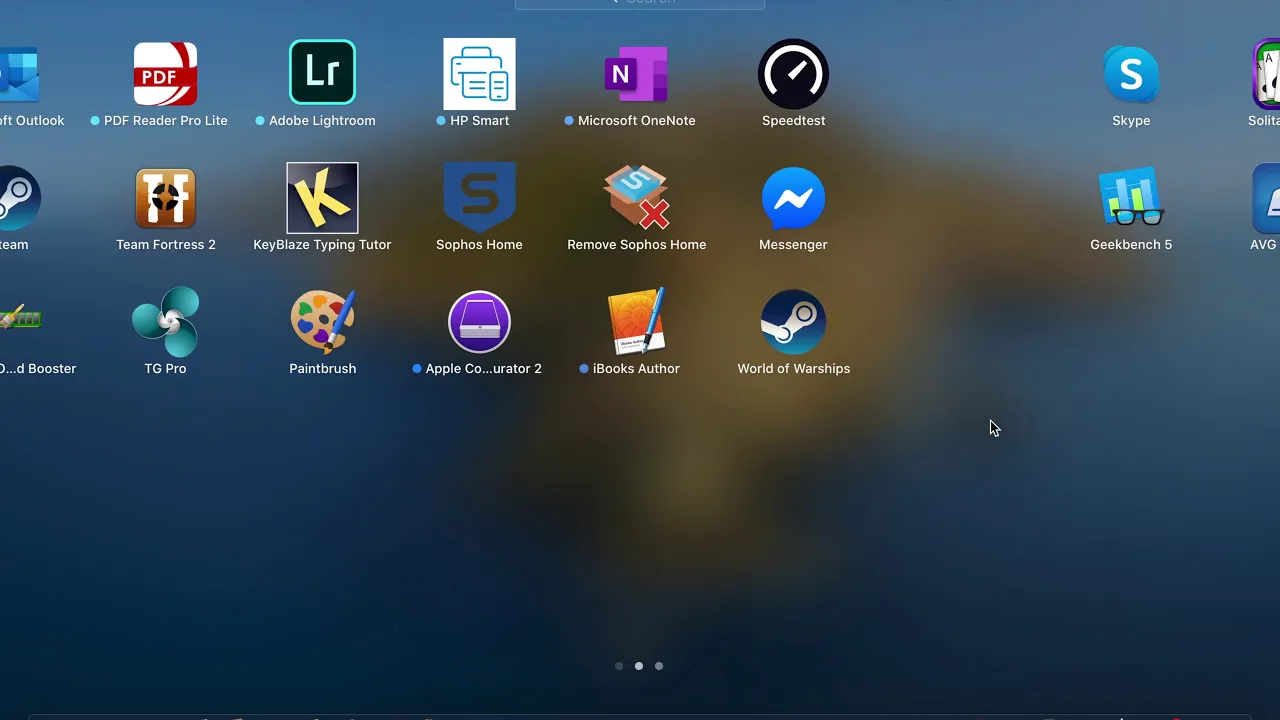Click the "KeyBlaze Typing Tutor" label
The width and height of the screenshot is (1280, 720).
click(322, 244)
